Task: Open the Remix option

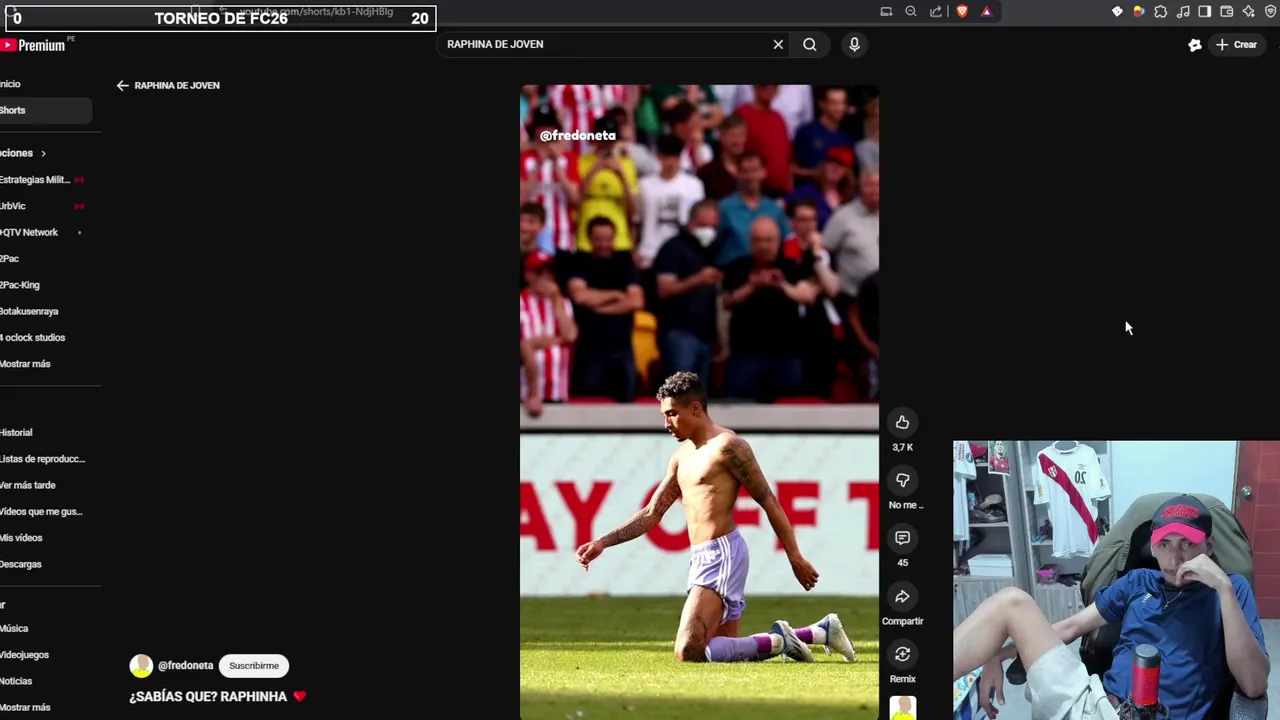Action: (902, 654)
